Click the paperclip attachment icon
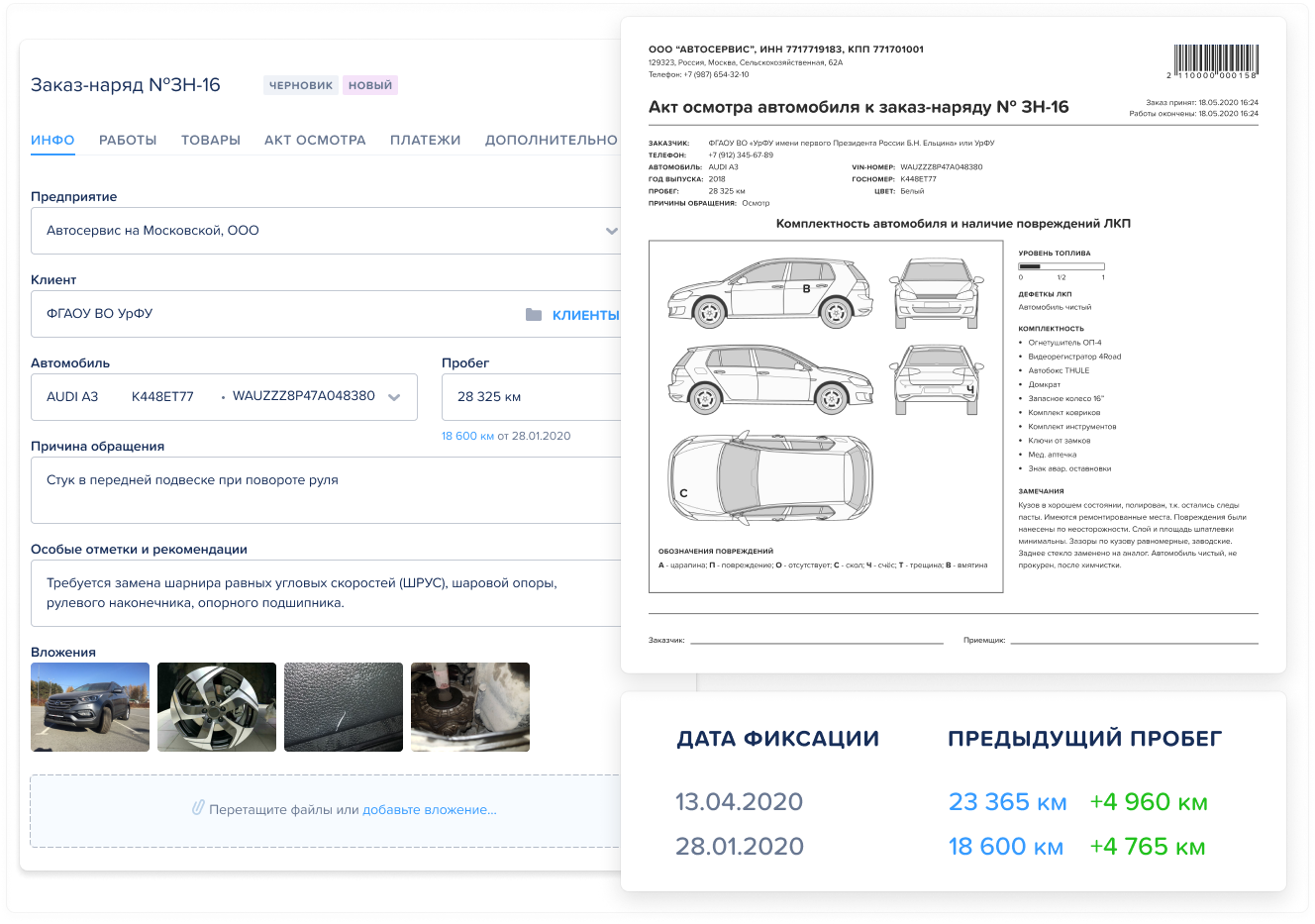 198,808
